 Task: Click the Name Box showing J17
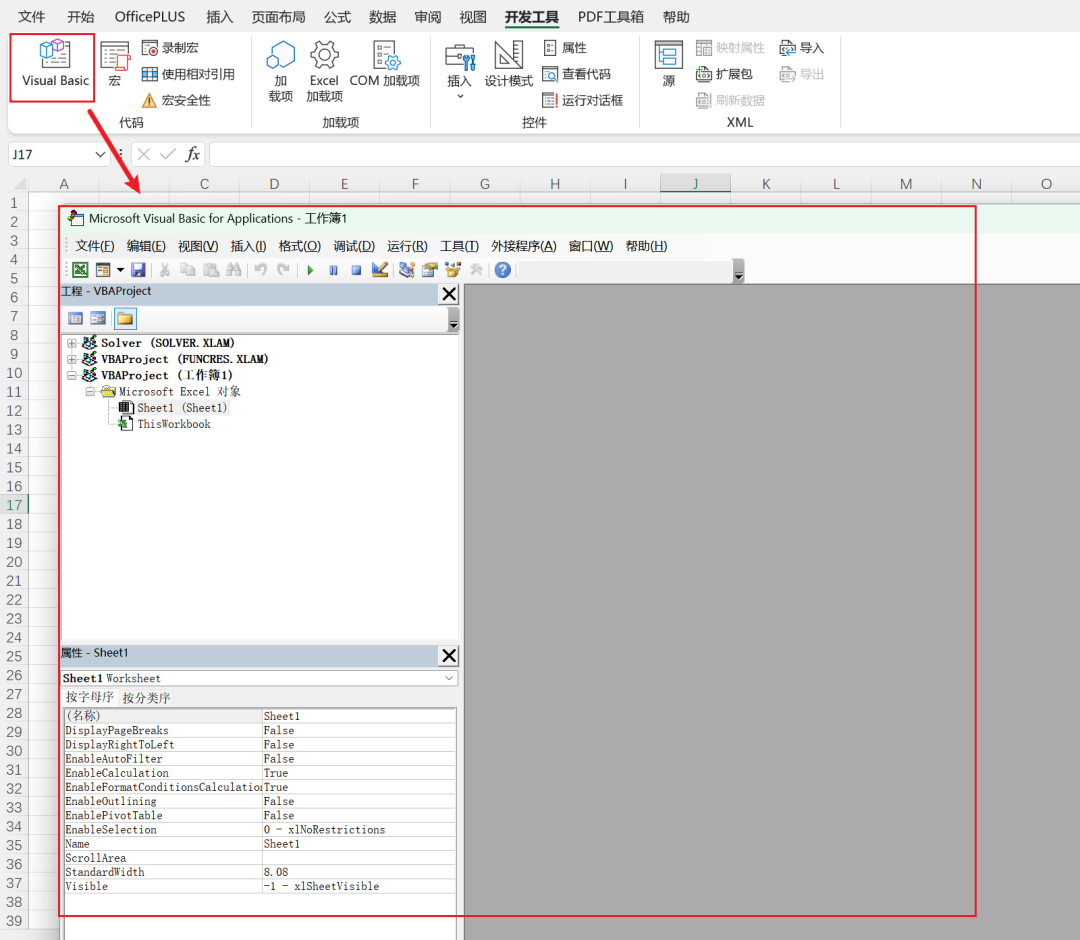tap(58, 154)
